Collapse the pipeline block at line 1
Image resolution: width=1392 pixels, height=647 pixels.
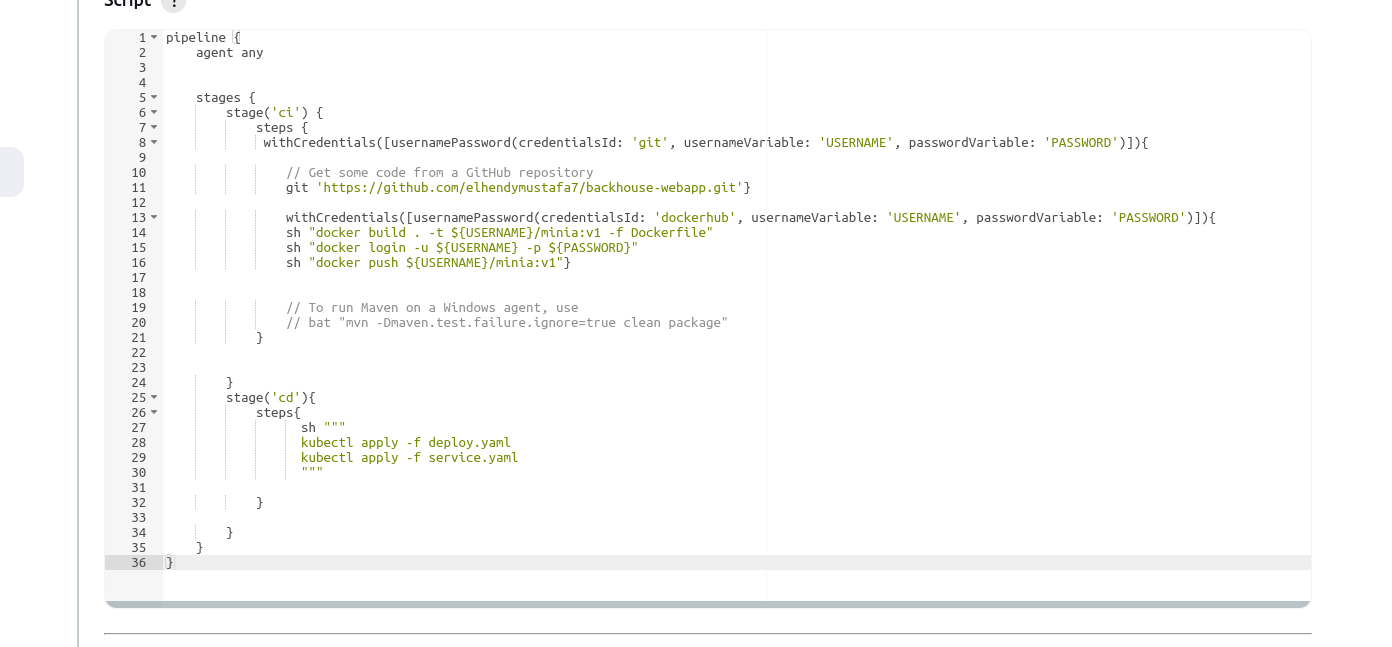(152, 37)
